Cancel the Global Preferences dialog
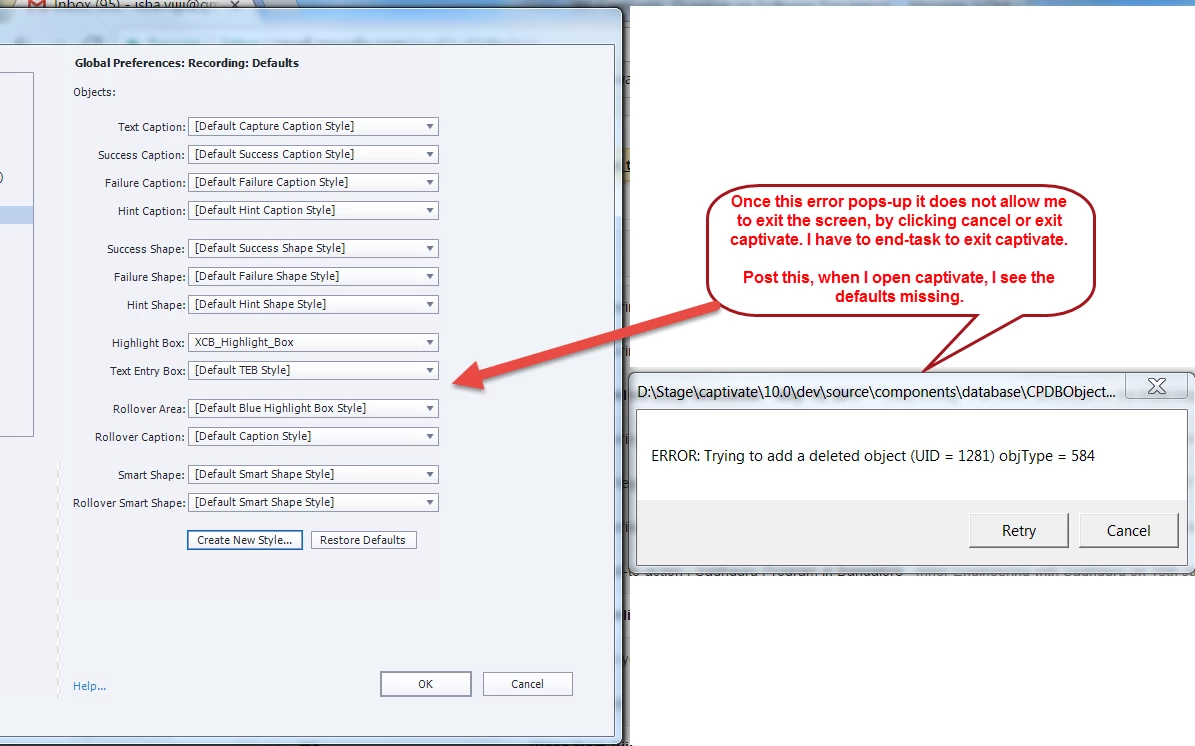Image resolution: width=1195 pixels, height=746 pixels. click(527, 684)
